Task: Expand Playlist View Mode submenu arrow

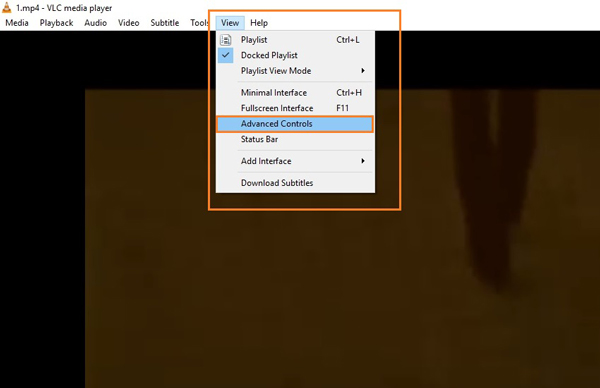Action: pos(363,71)
